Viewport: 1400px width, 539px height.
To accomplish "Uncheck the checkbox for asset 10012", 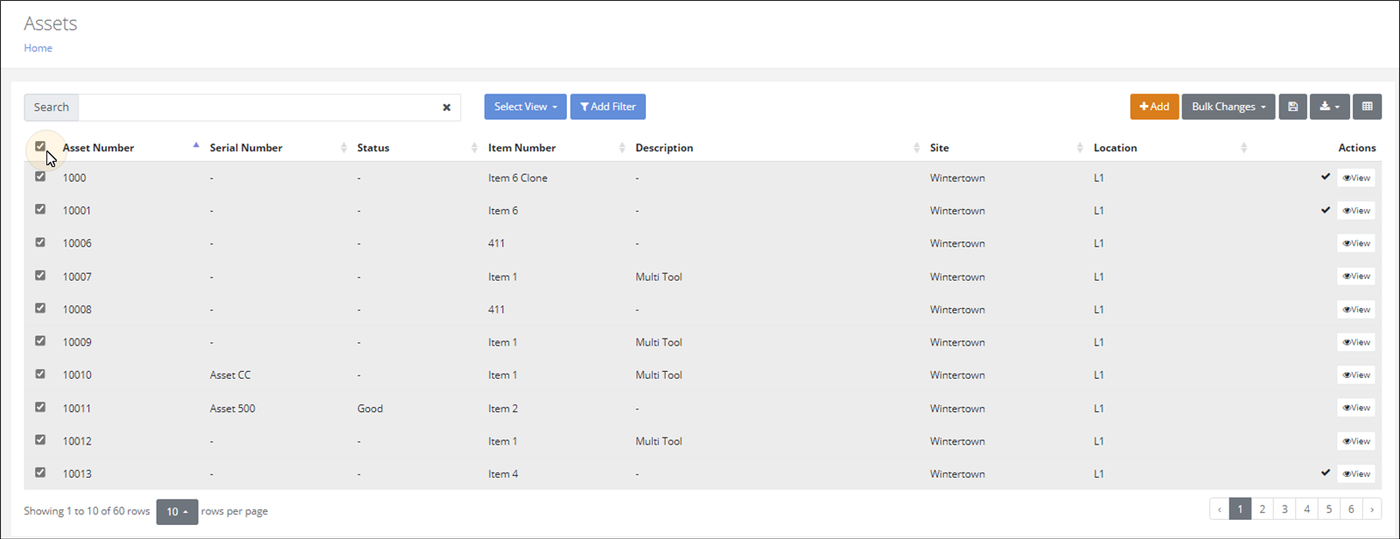I will [40, 439].
